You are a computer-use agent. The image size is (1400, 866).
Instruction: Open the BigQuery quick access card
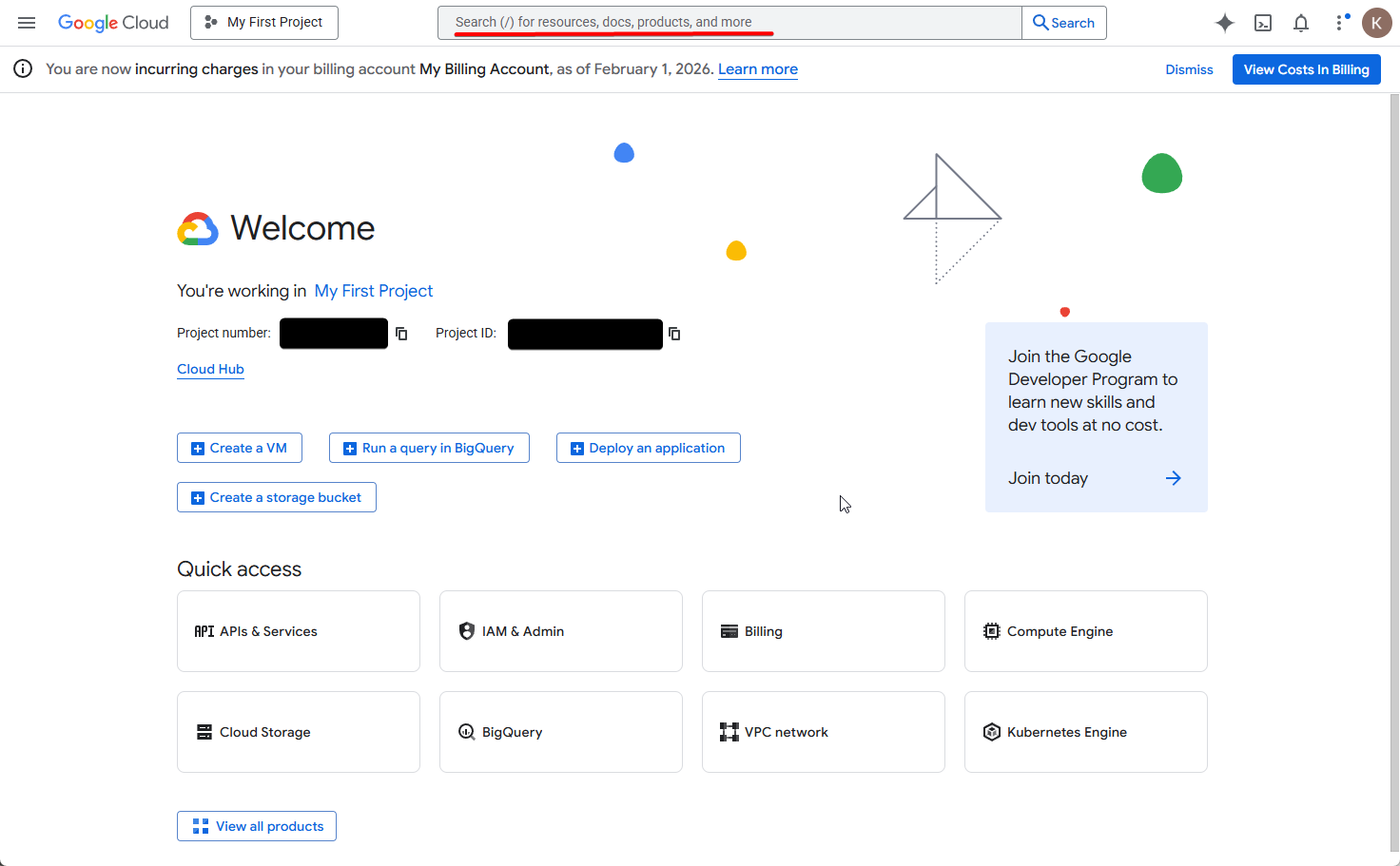tap(561, 732)
